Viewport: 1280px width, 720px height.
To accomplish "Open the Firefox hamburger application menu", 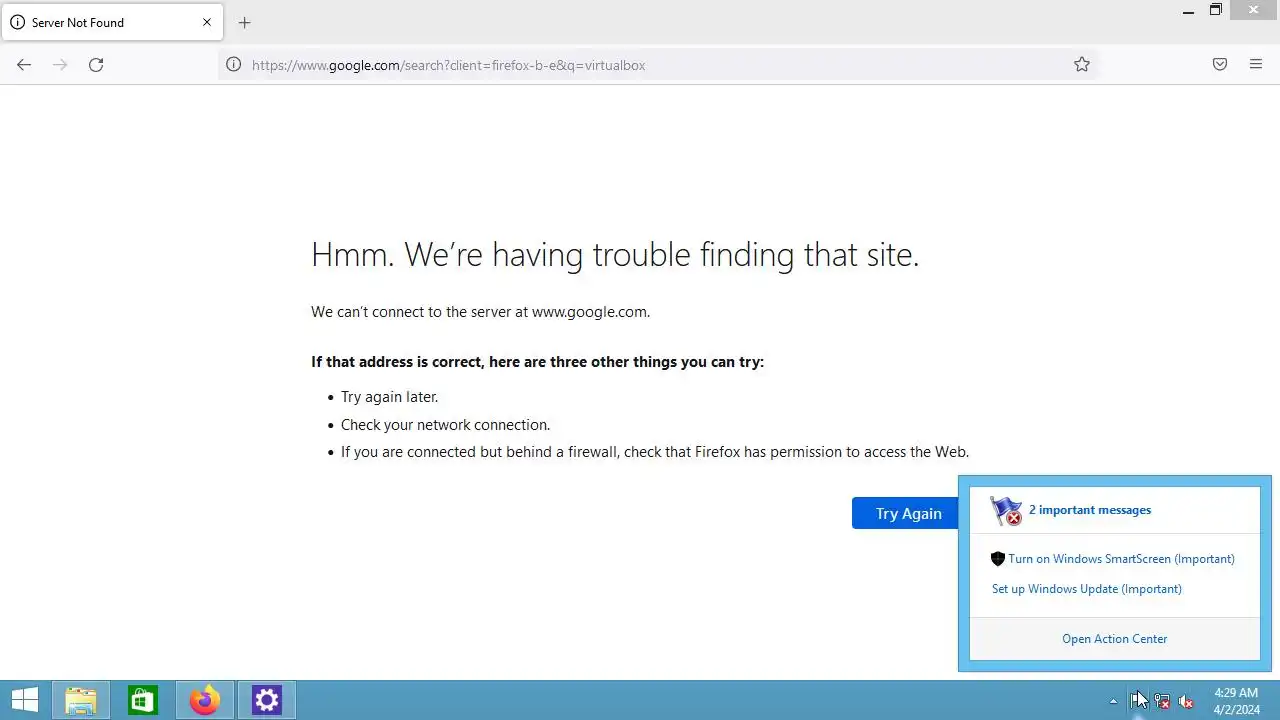I will [x=1256, y=65].
